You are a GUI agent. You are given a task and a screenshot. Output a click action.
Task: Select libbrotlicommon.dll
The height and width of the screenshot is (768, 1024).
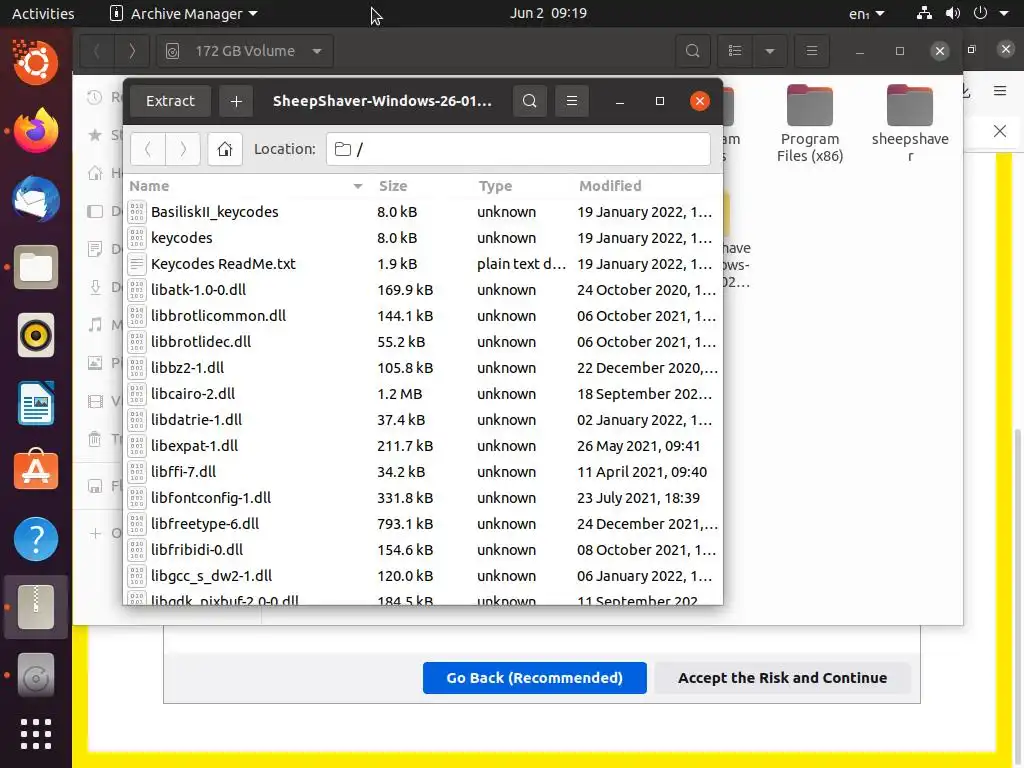pos(423,316)
